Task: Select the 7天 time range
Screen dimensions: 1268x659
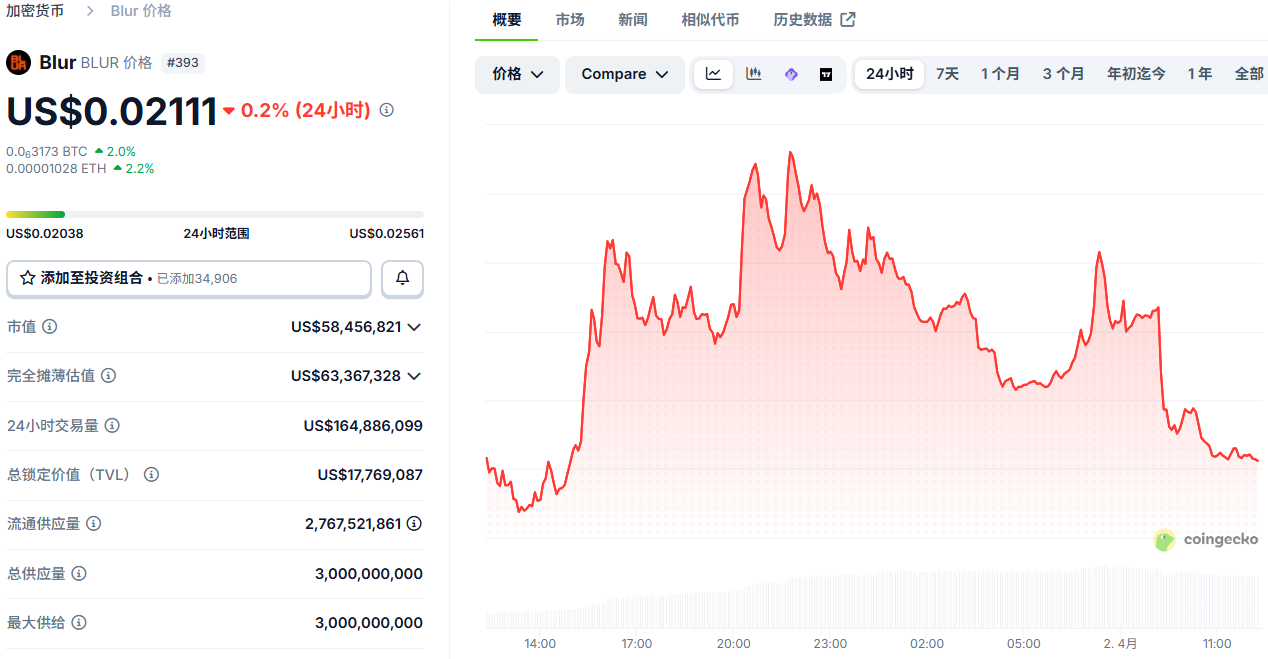Action: point(947,74)
